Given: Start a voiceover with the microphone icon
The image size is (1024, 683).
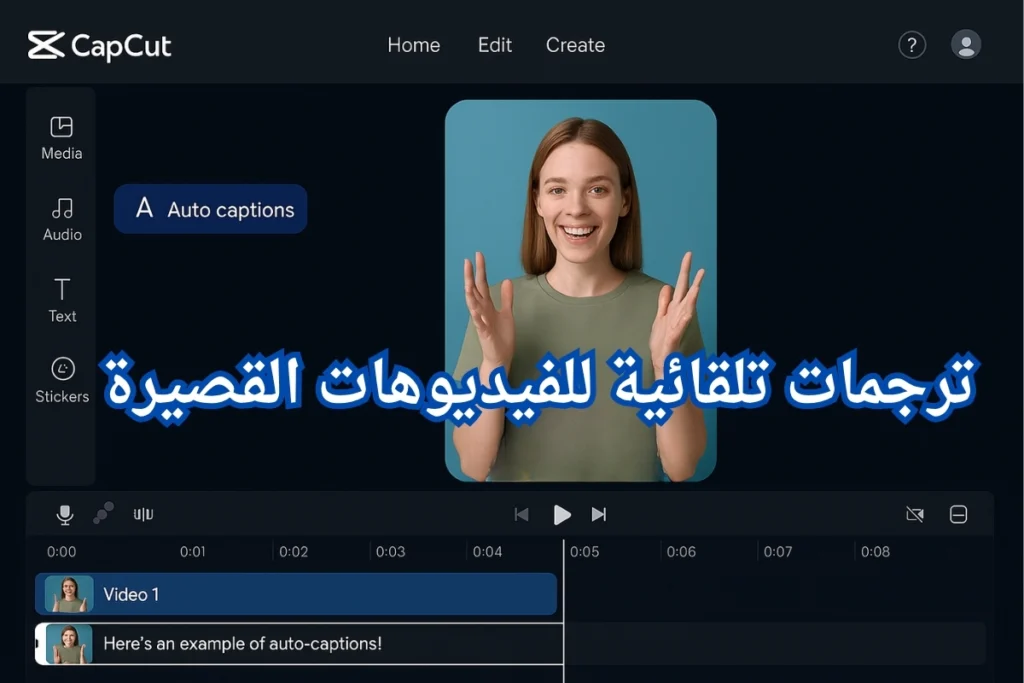Looking at the screenshot, I should [64, 514].
